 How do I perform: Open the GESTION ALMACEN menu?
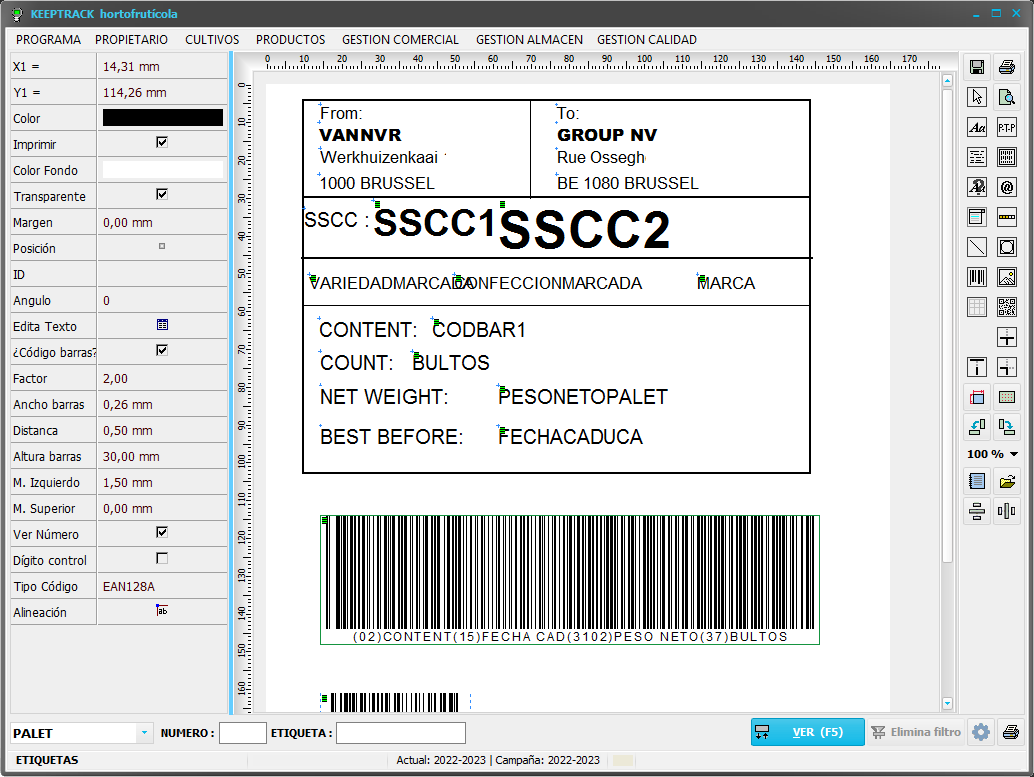[x=529, y=40]
